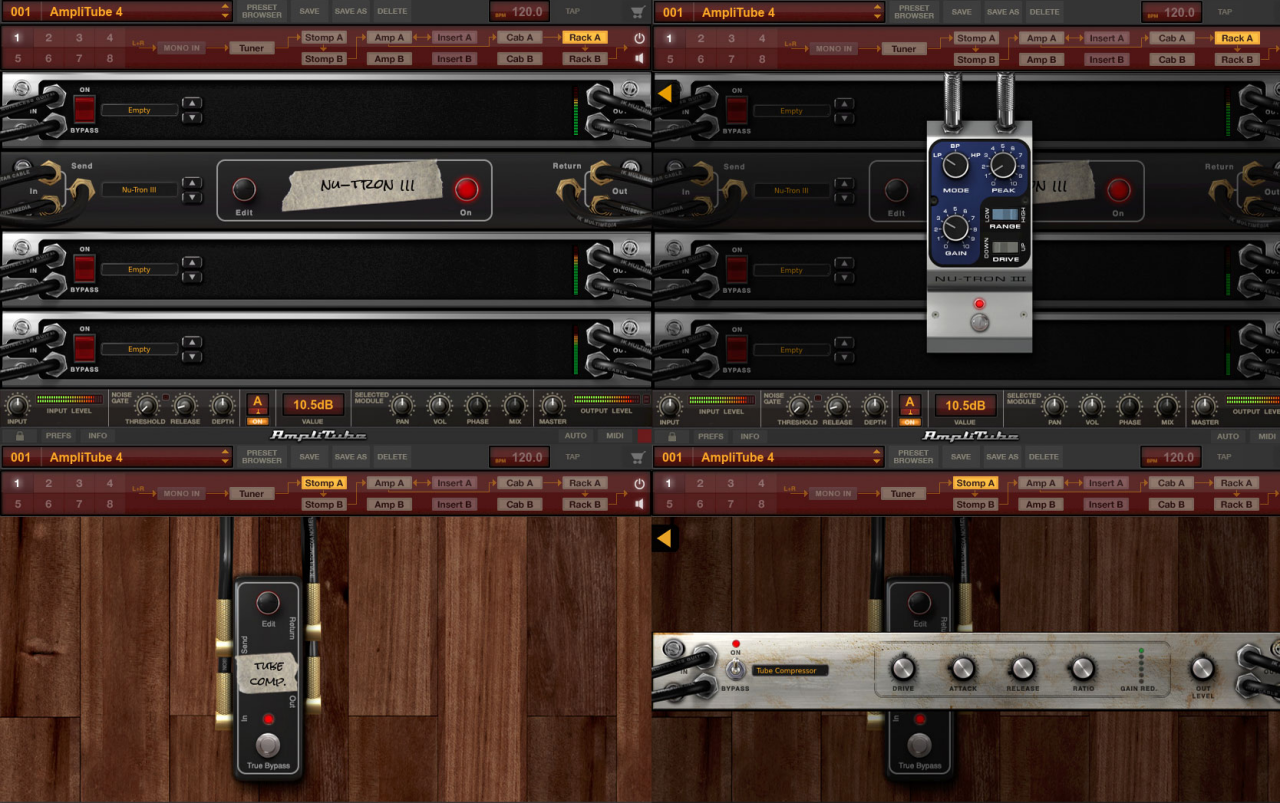Adjust the RATIO knob on the Tube Compressor

coord(1083,667)
